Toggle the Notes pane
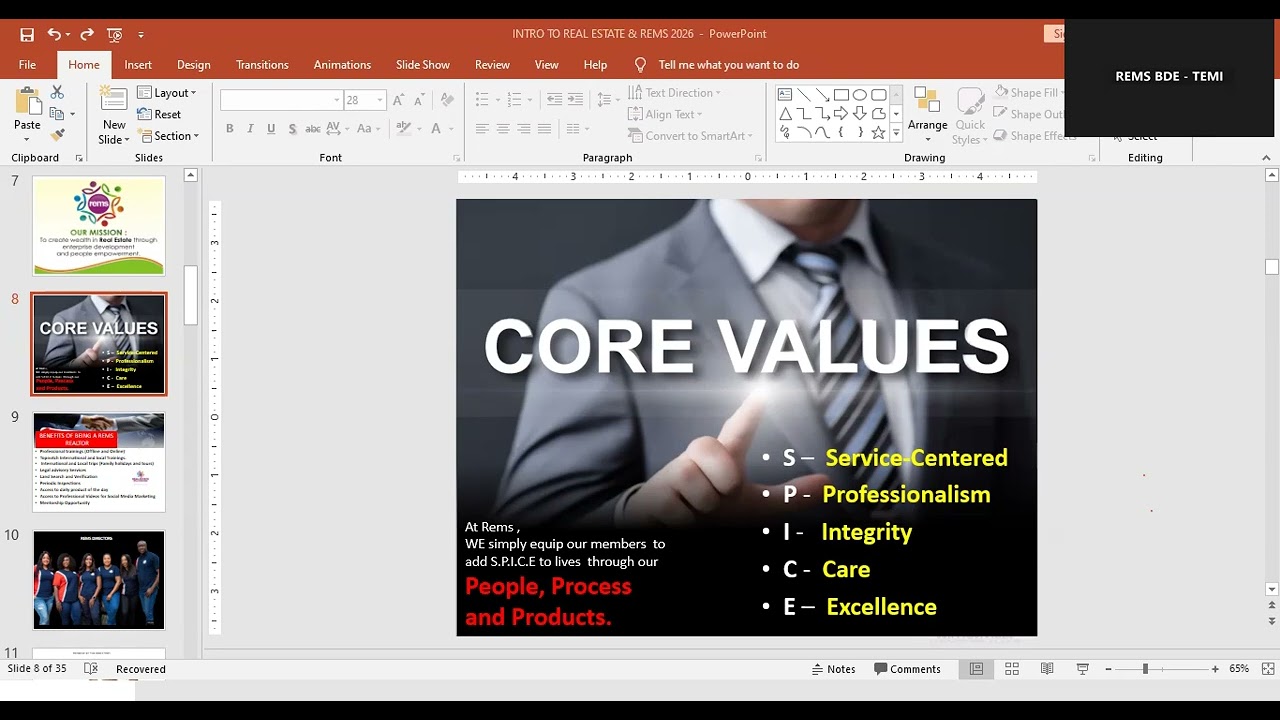1280x720 pixels. click(x=834, y=669)
